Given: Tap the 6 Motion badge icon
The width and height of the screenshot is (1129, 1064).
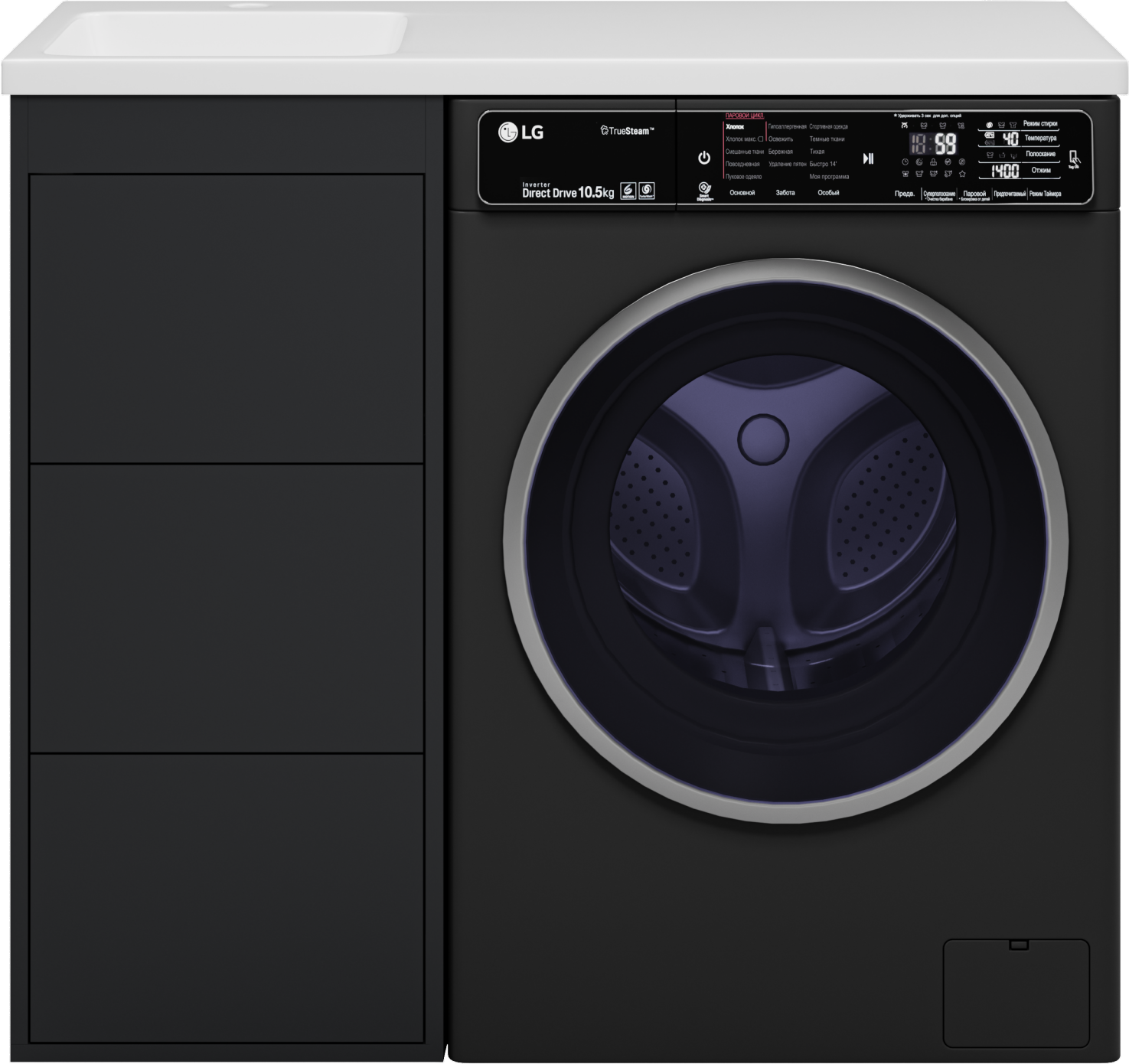Looking at the screenshot, I should pos(628,191).
